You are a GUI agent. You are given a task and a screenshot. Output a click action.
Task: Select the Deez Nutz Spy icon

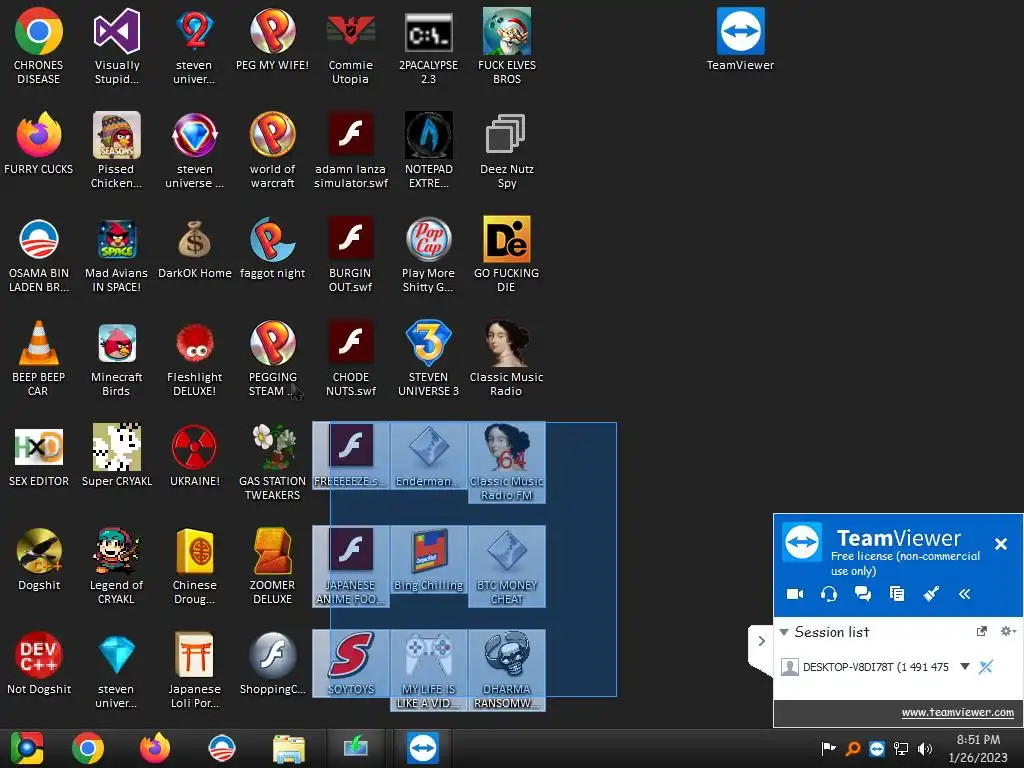click(x=506, y=150)
